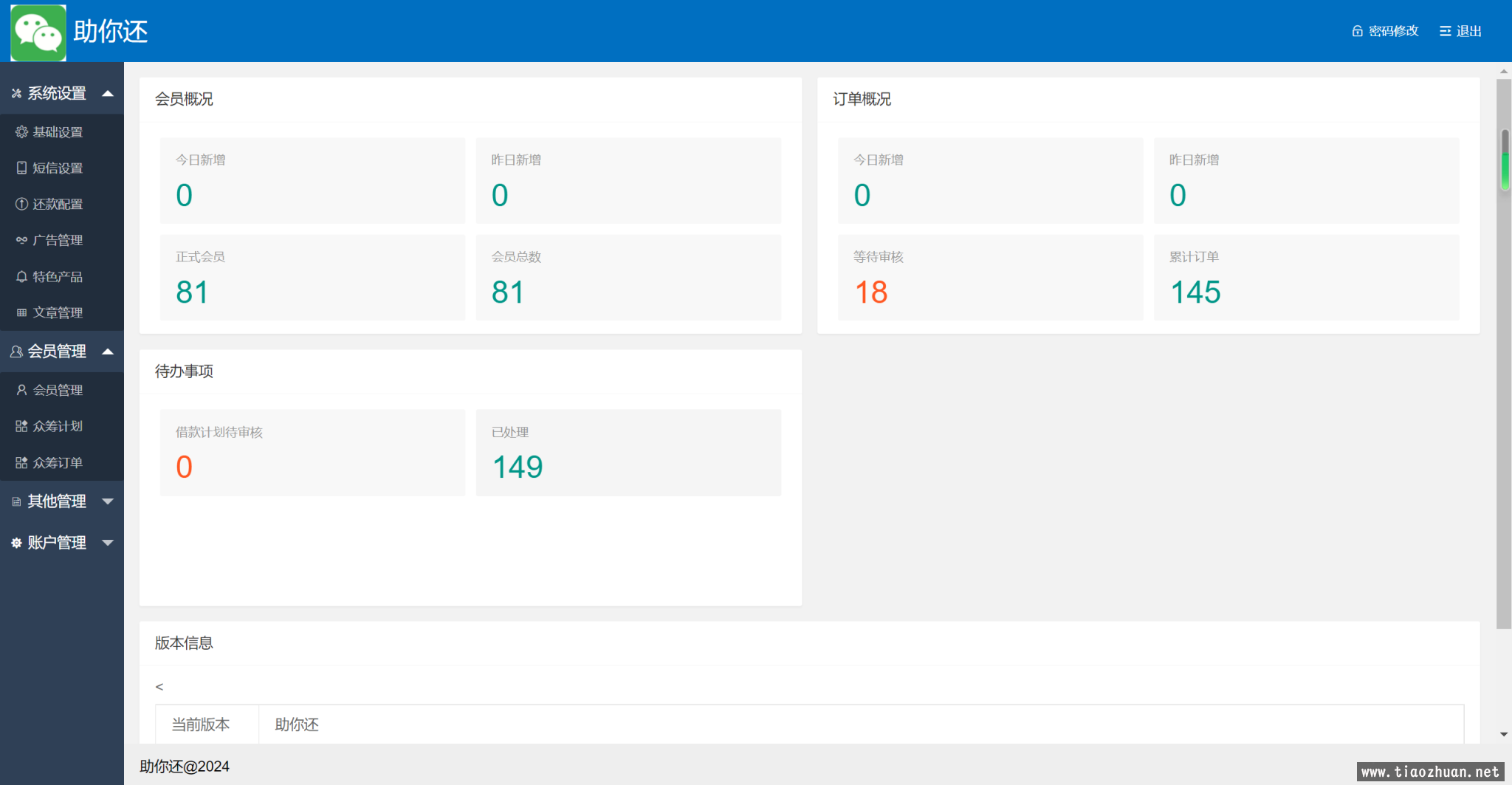The height and width of the screenshot is (785, 1512).
Task: Click the bell icon beside 特色产品
Action: point(21,276)
